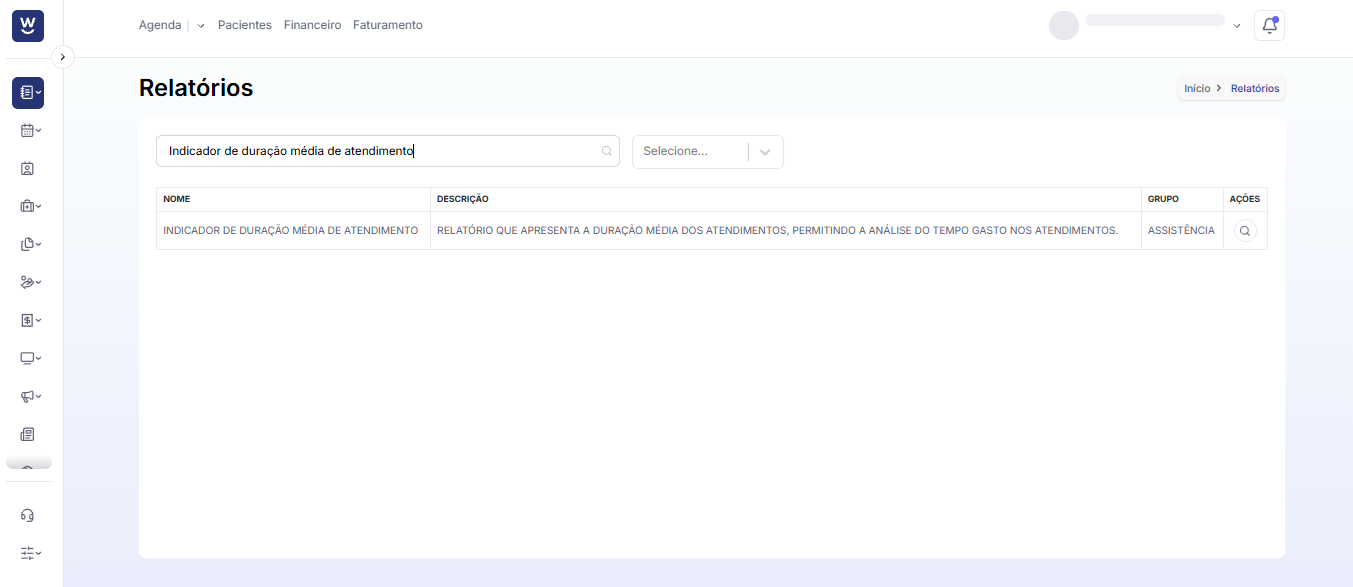The width and height of the screenshot is (1353, 587).
Task: Open the patient badge sidebar icon
Action: tap(28, 168)
